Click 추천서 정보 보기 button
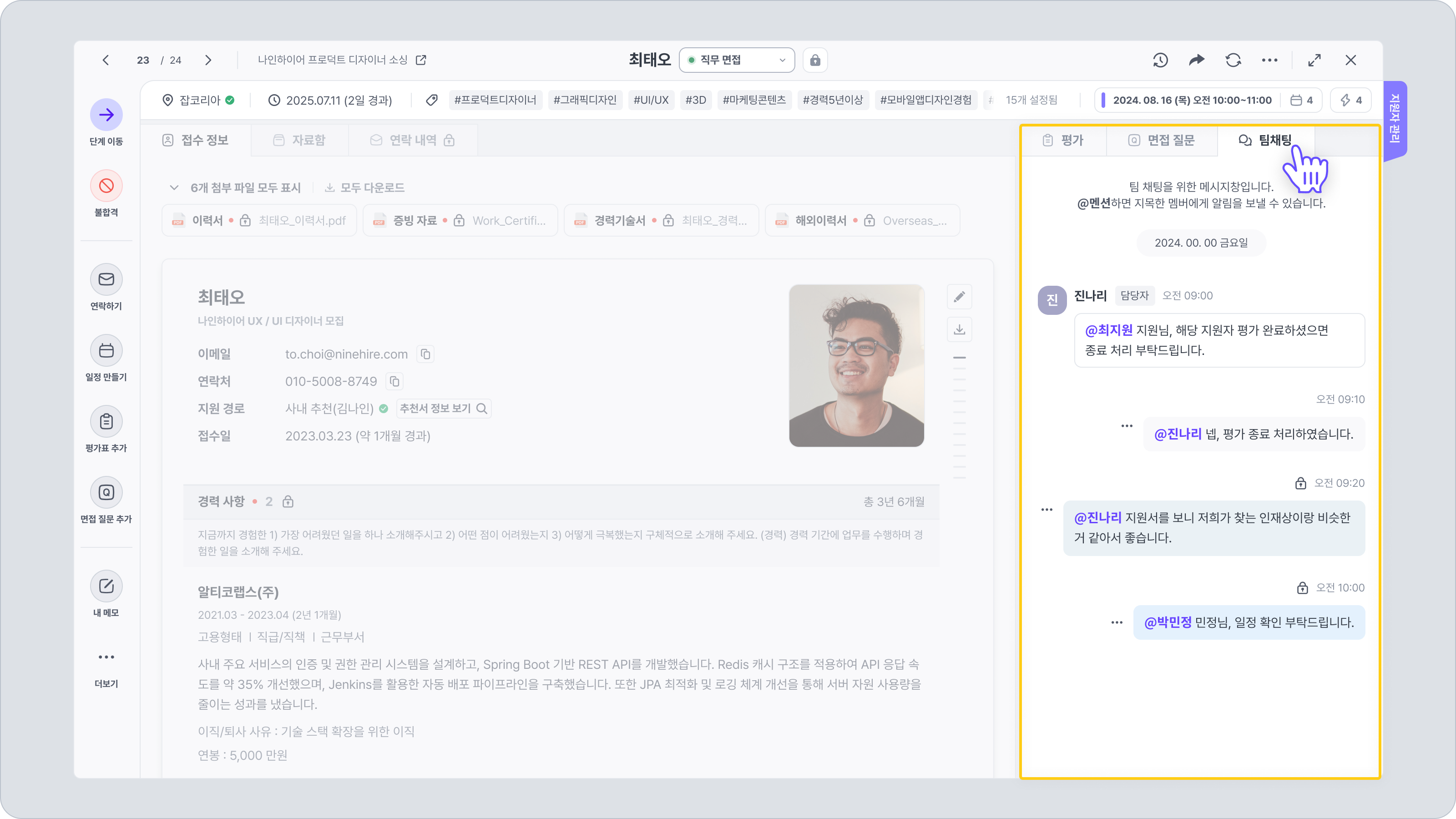The image size is (1456, 819). (x=443, y=409)
